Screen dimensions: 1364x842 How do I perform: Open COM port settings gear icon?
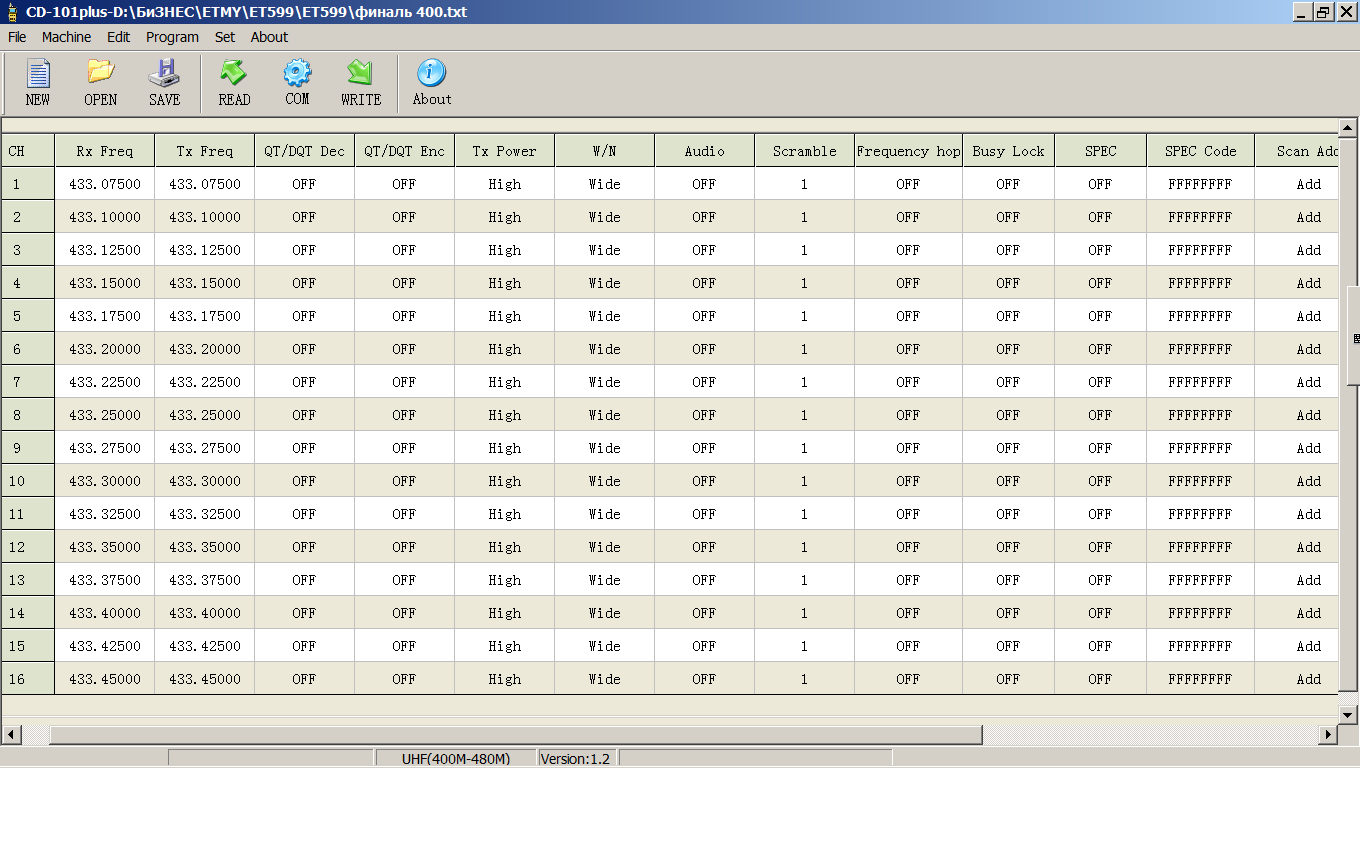point(297,83)
